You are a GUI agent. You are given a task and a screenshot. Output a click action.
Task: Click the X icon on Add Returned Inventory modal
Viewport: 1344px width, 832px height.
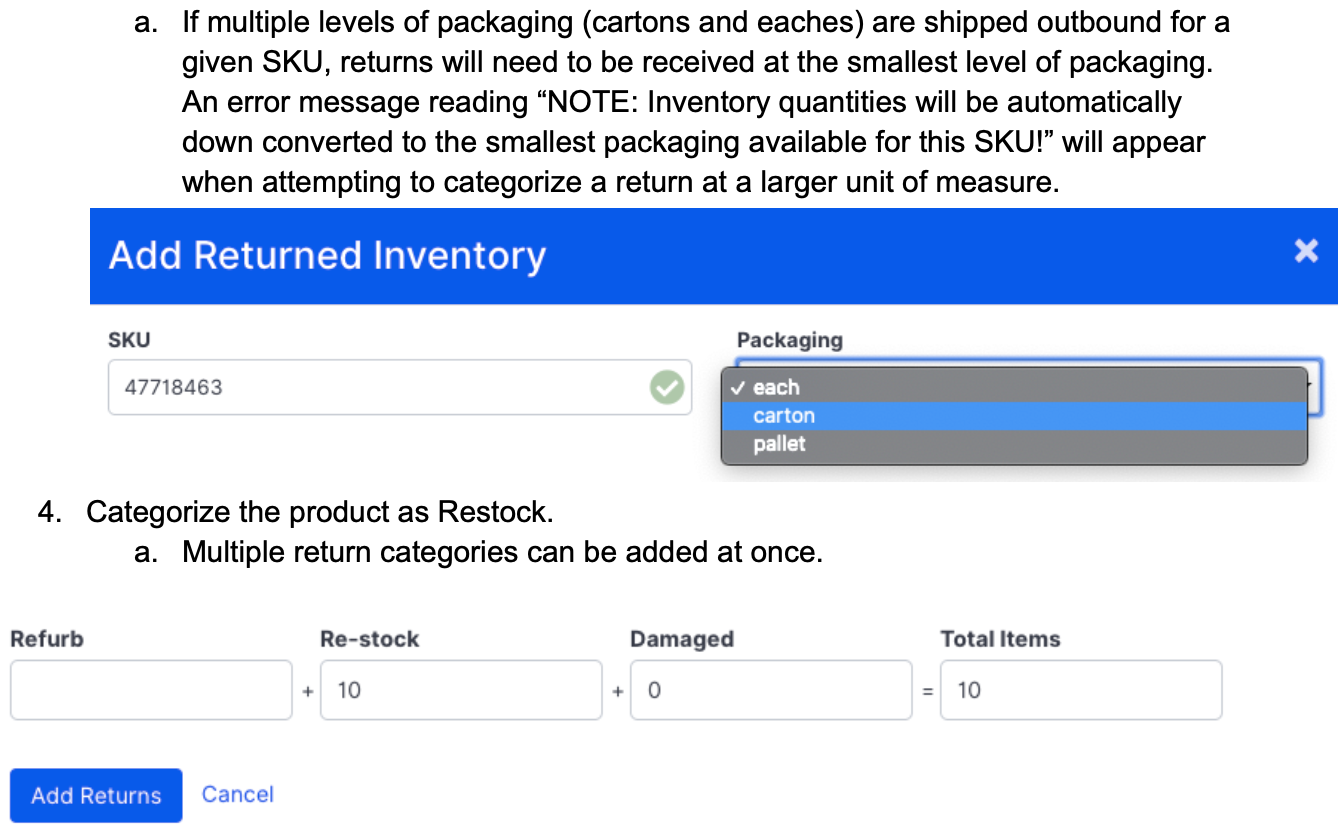1306,252
